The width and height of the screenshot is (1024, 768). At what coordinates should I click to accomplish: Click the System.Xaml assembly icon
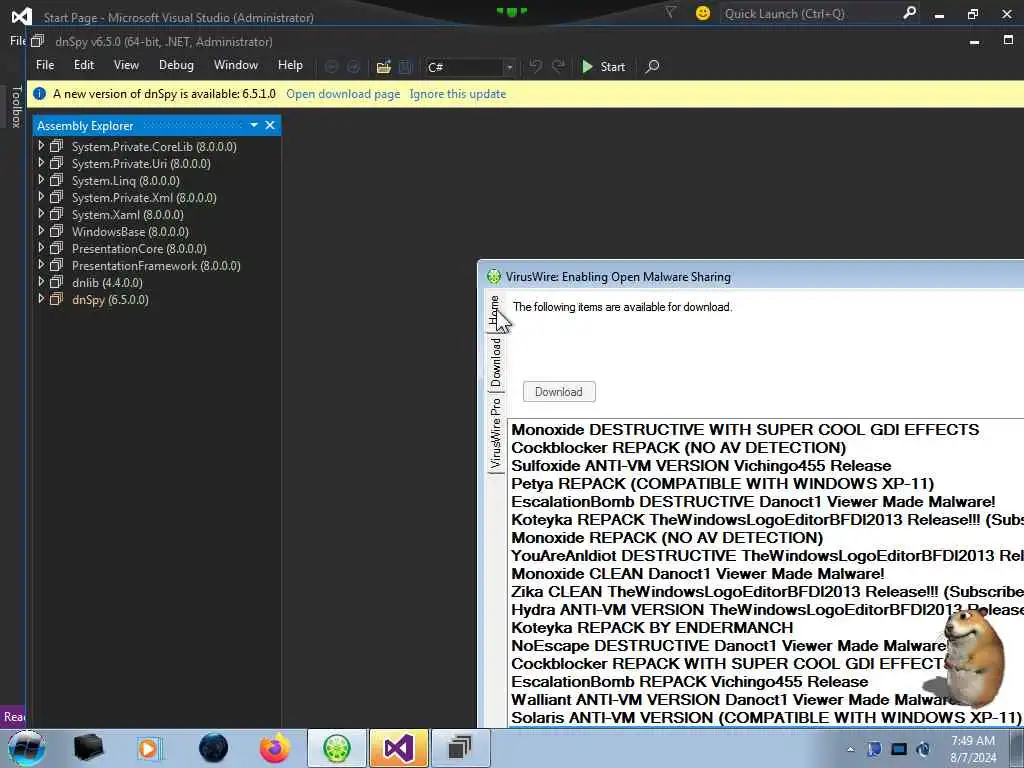[x=57, y=214]
